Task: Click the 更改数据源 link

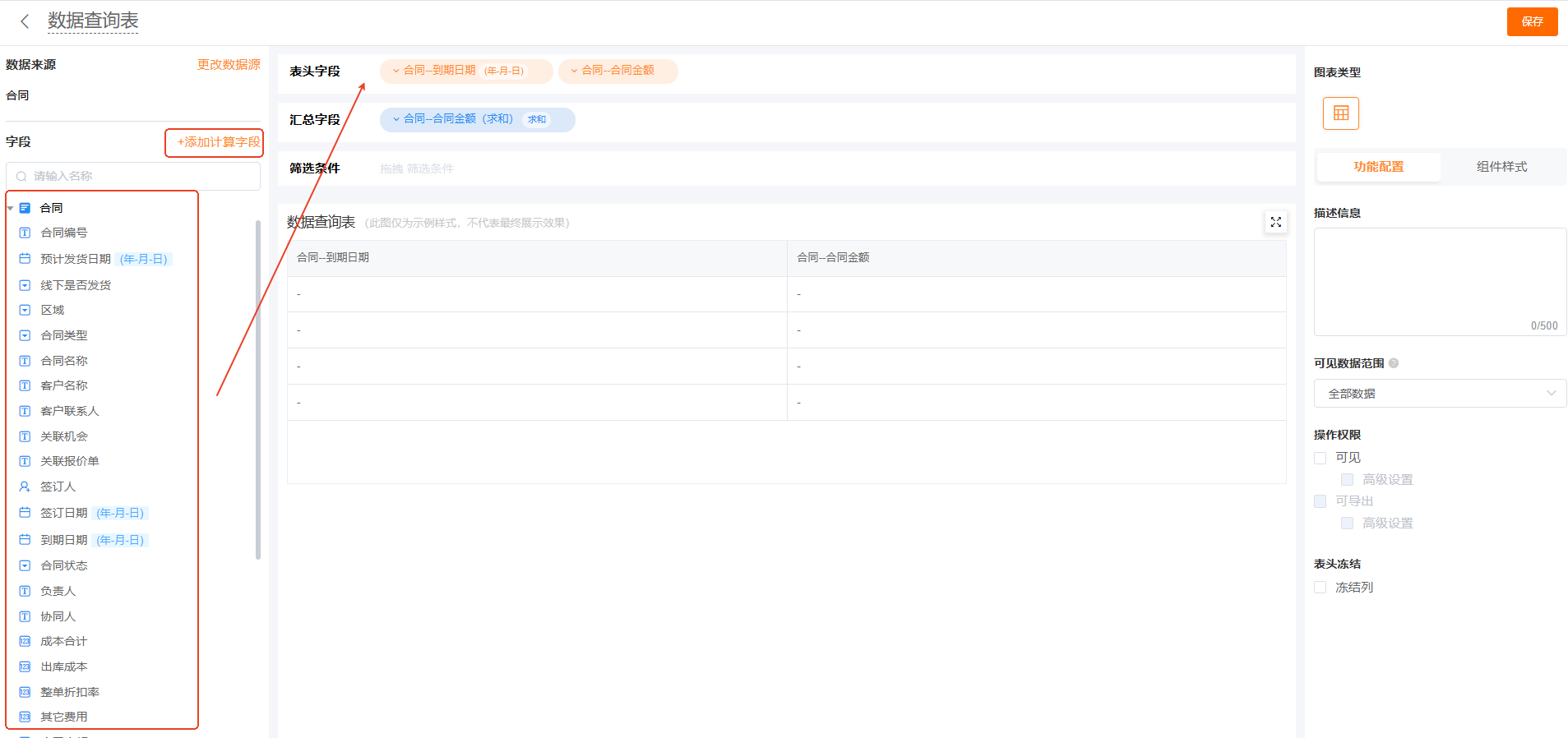Action: (x=229, y=65)
